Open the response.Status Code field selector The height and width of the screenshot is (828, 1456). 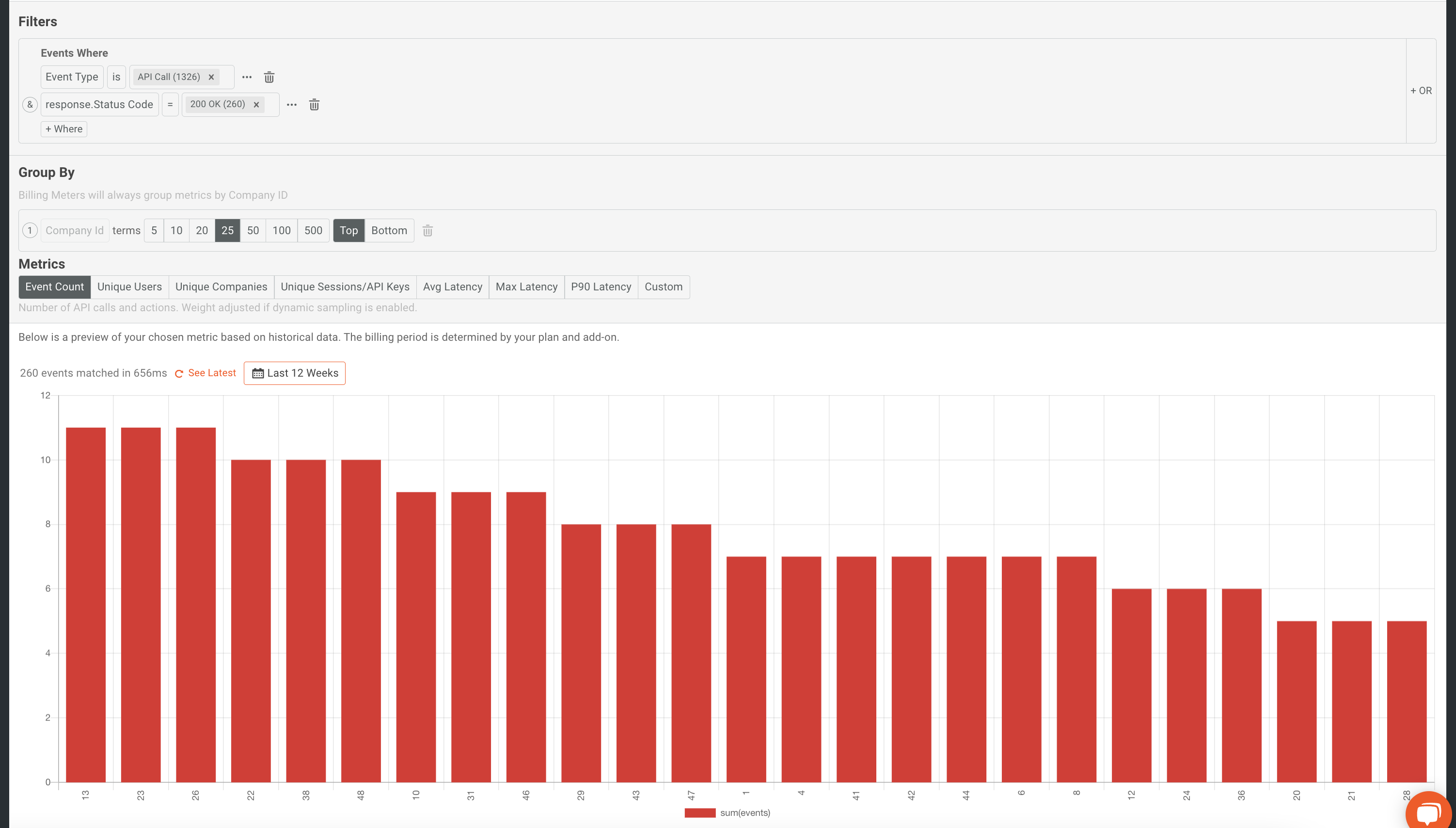[99, 105]
